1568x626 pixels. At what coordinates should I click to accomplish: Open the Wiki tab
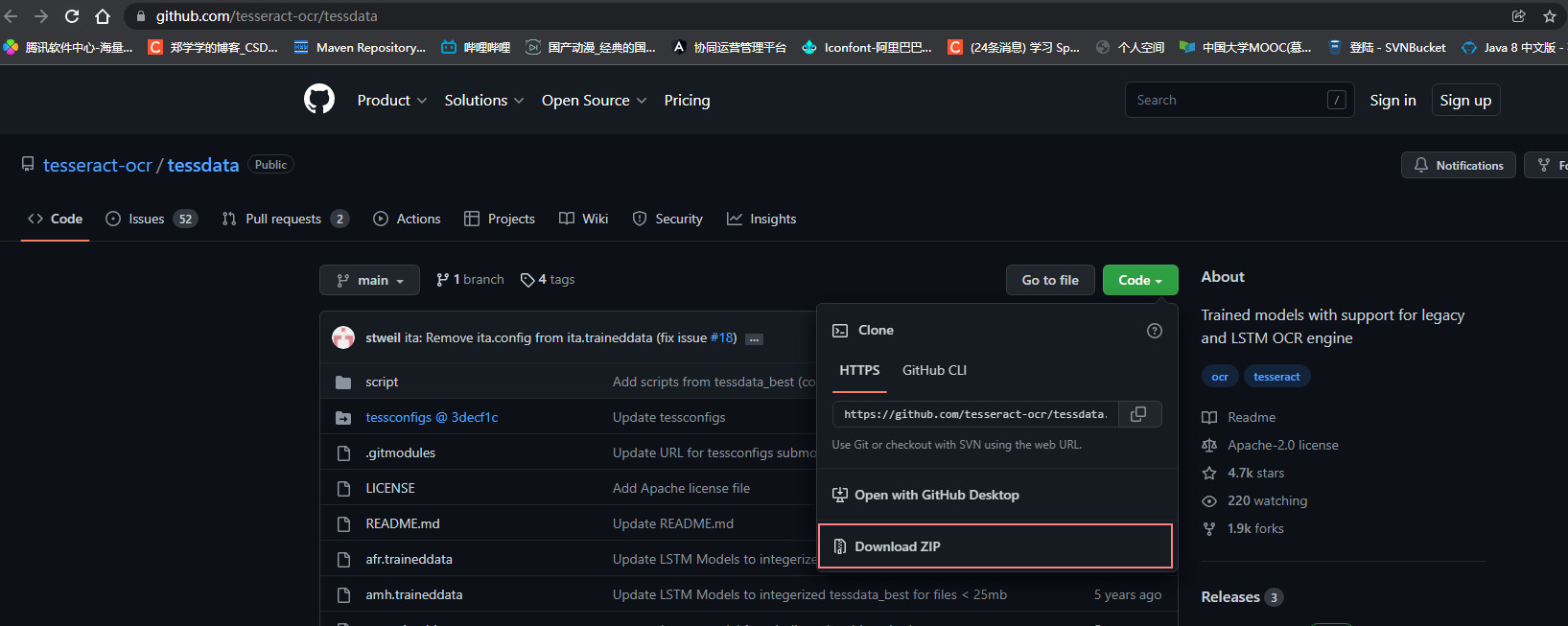point(583,219)
